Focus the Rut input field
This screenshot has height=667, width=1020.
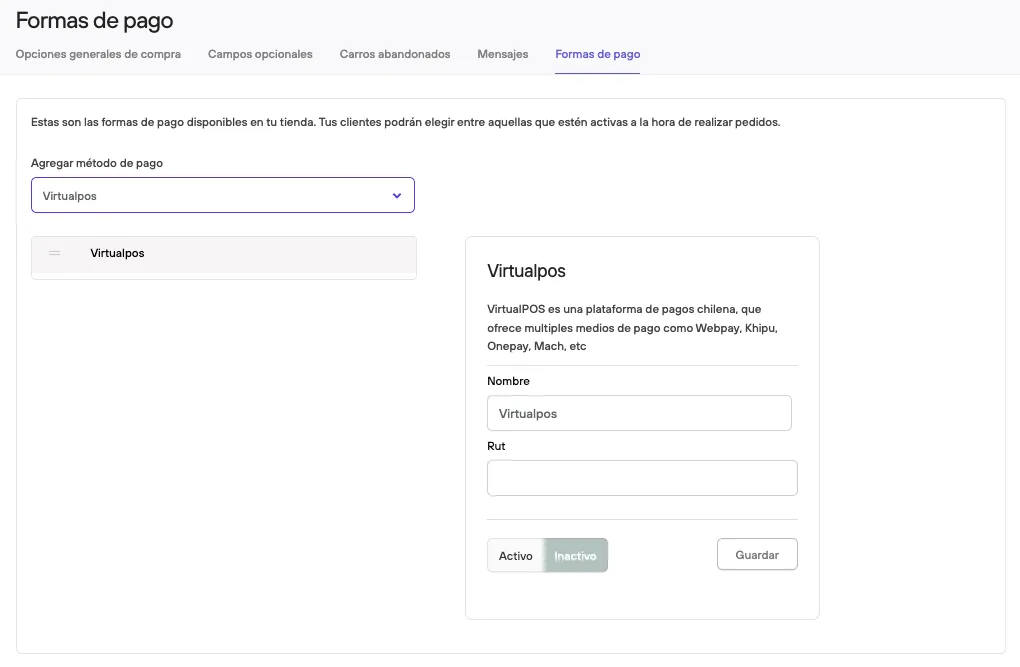pos(642,478)
